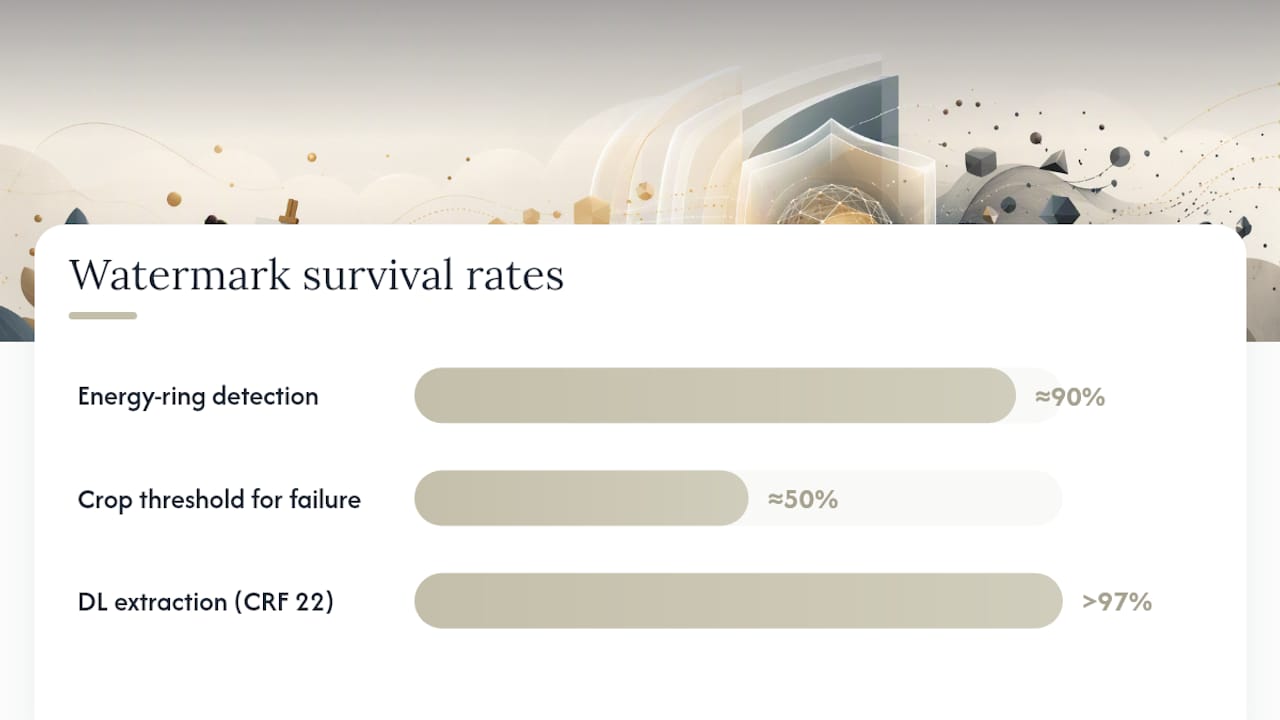Image resolution: width=1280 pixels, height=720 pixels.
Task: Click the dark octahedron shape at header right
Action: pos(1058,210)
